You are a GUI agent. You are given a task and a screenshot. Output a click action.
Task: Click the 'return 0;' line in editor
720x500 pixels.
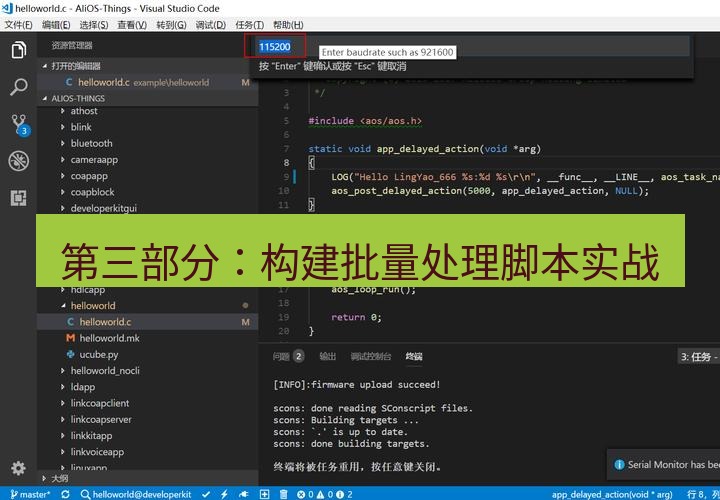pos(356,317)
